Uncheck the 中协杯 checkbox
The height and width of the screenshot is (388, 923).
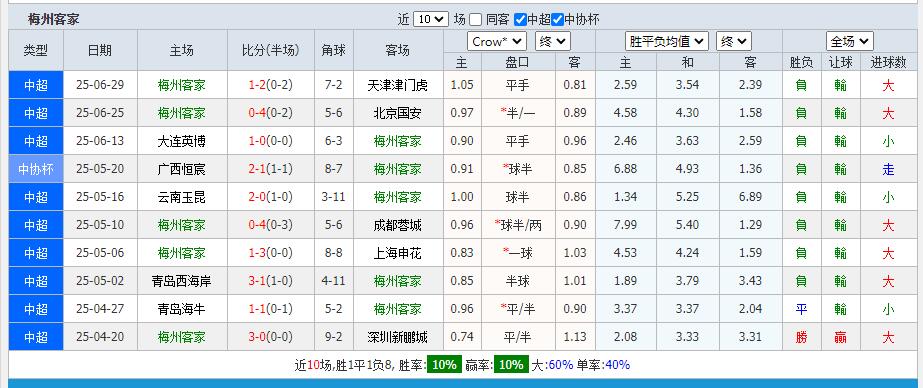[x=557, y=19]
